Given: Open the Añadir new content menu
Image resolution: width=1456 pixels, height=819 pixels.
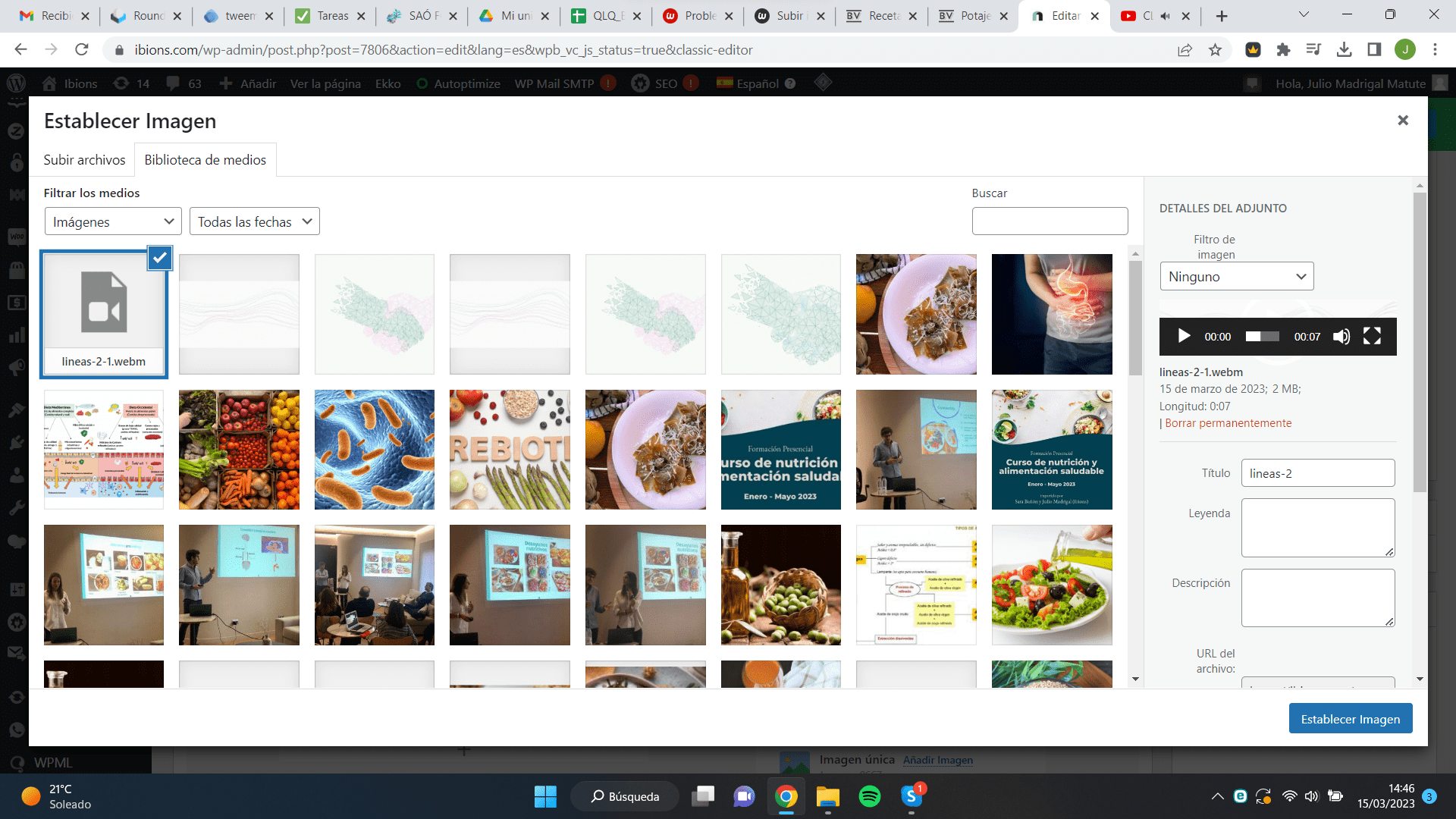Looking at the screenshot, I should pyautogui.click(x=247, y=83).
